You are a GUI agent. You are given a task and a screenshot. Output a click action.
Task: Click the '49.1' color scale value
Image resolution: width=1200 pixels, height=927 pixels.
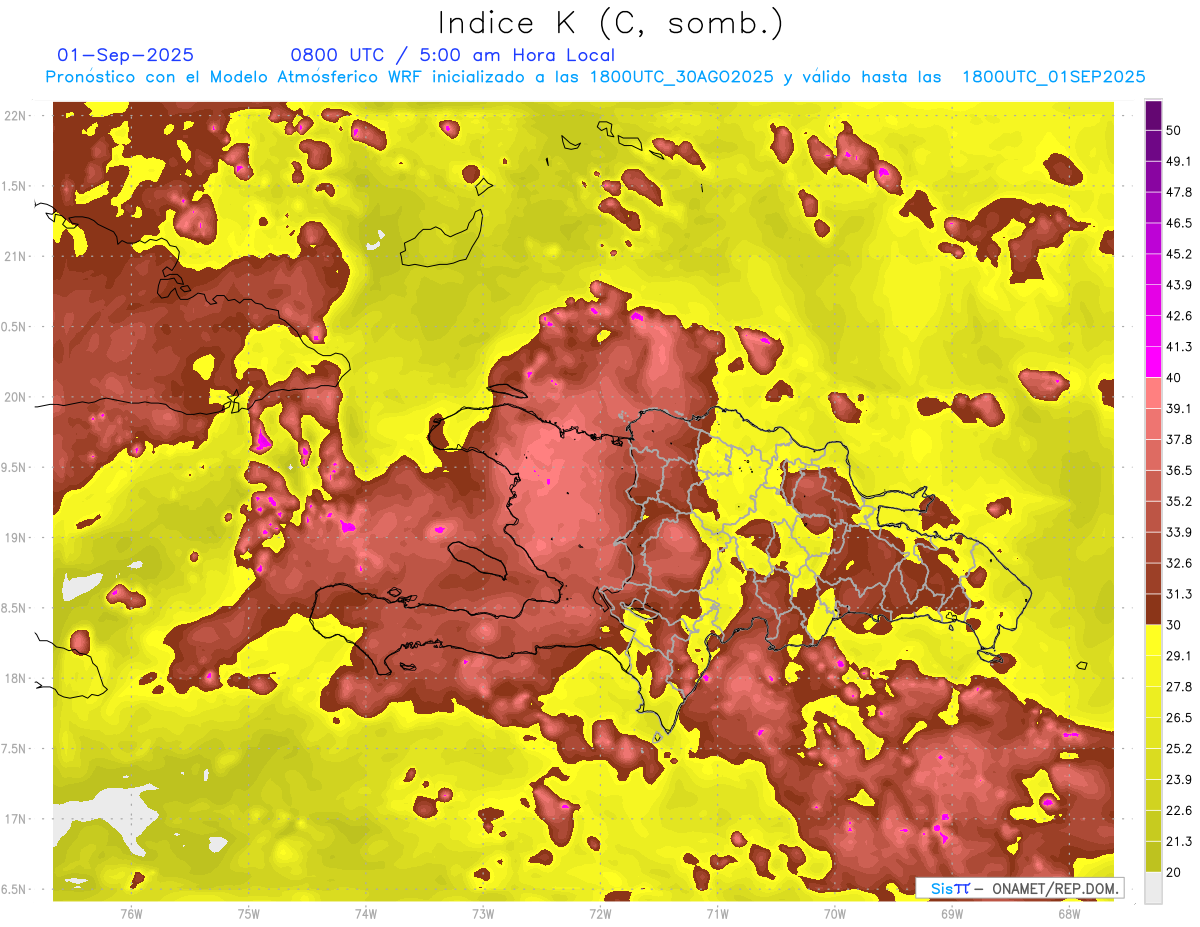[1178, 161]
